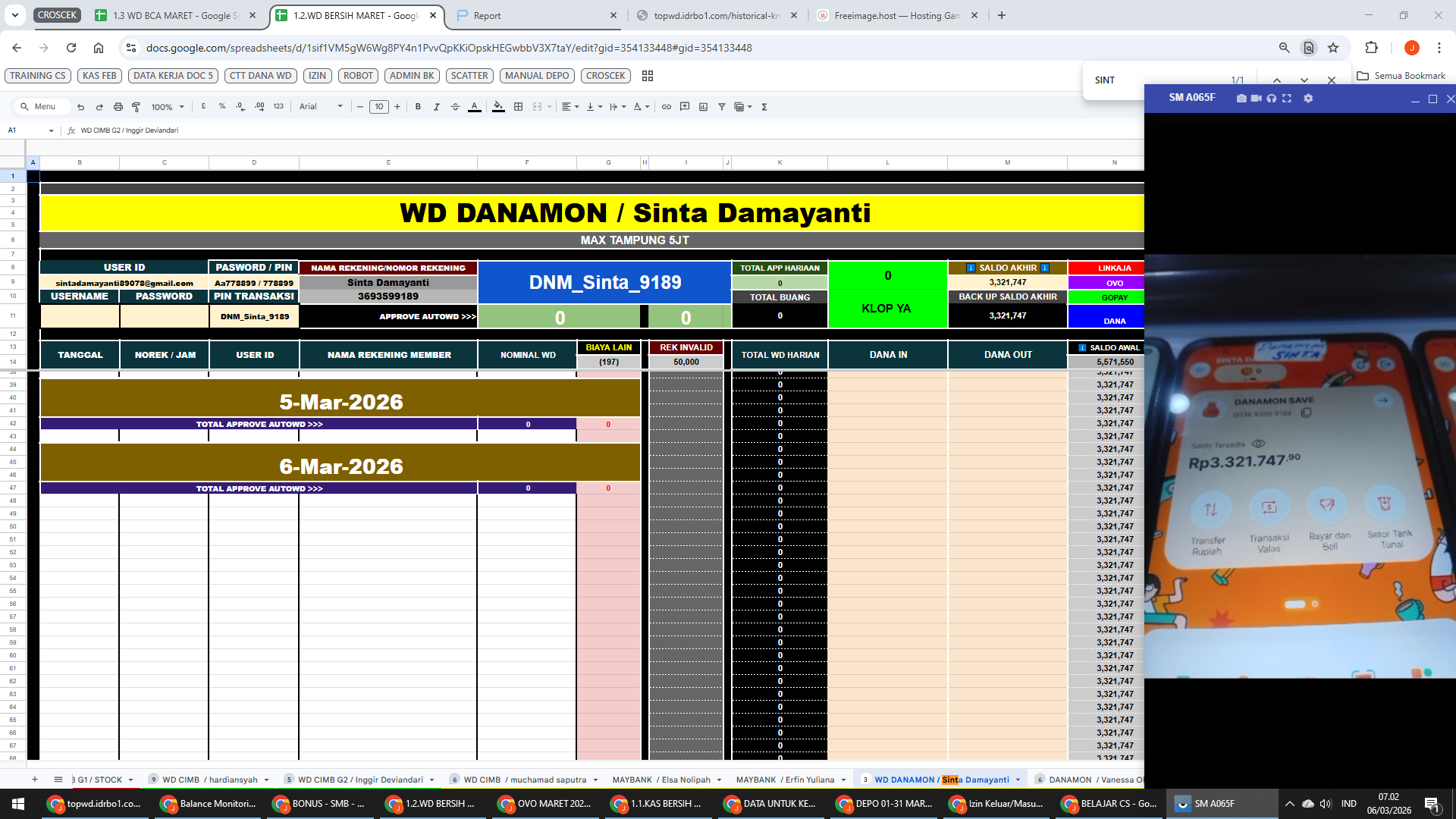Switch to MAYBANK / Elsa Nolipah sheet tab

pos(661,780)
